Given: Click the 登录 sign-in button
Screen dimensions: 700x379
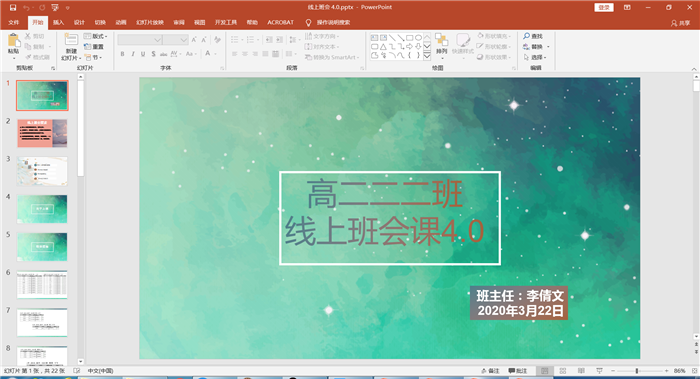Looking at the screenshot, I should point(604,8).
